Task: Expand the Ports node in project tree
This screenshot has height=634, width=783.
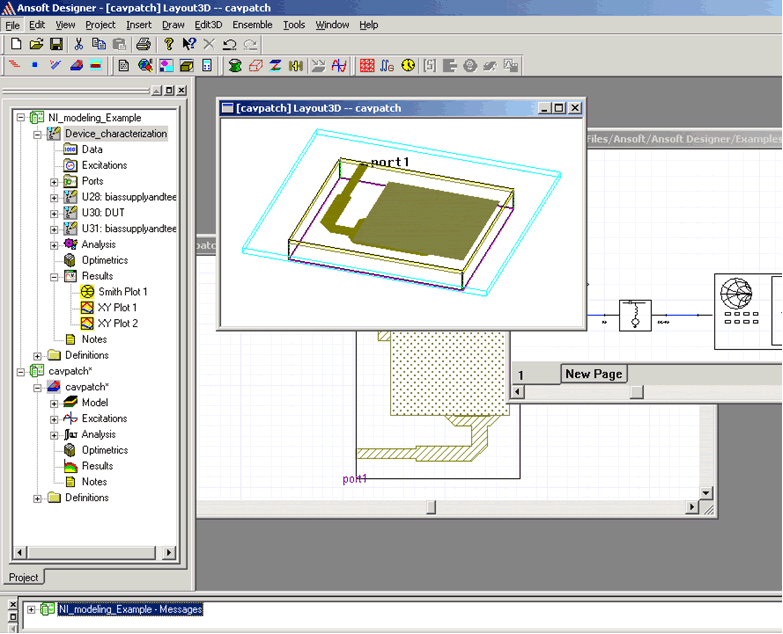Action: click(x=54, y=182)
